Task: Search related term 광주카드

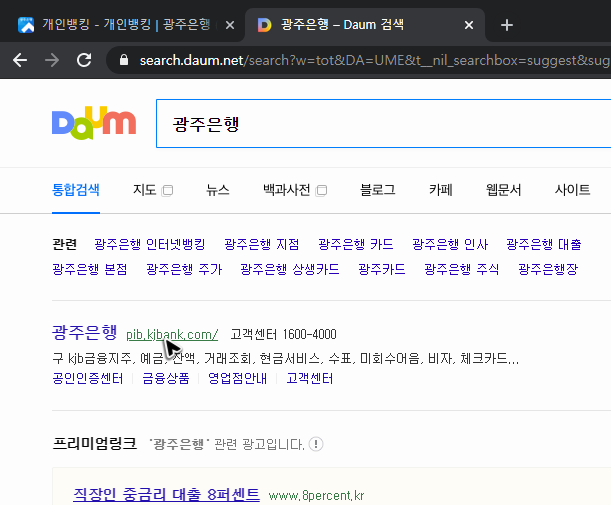Action: pos(382,269)
